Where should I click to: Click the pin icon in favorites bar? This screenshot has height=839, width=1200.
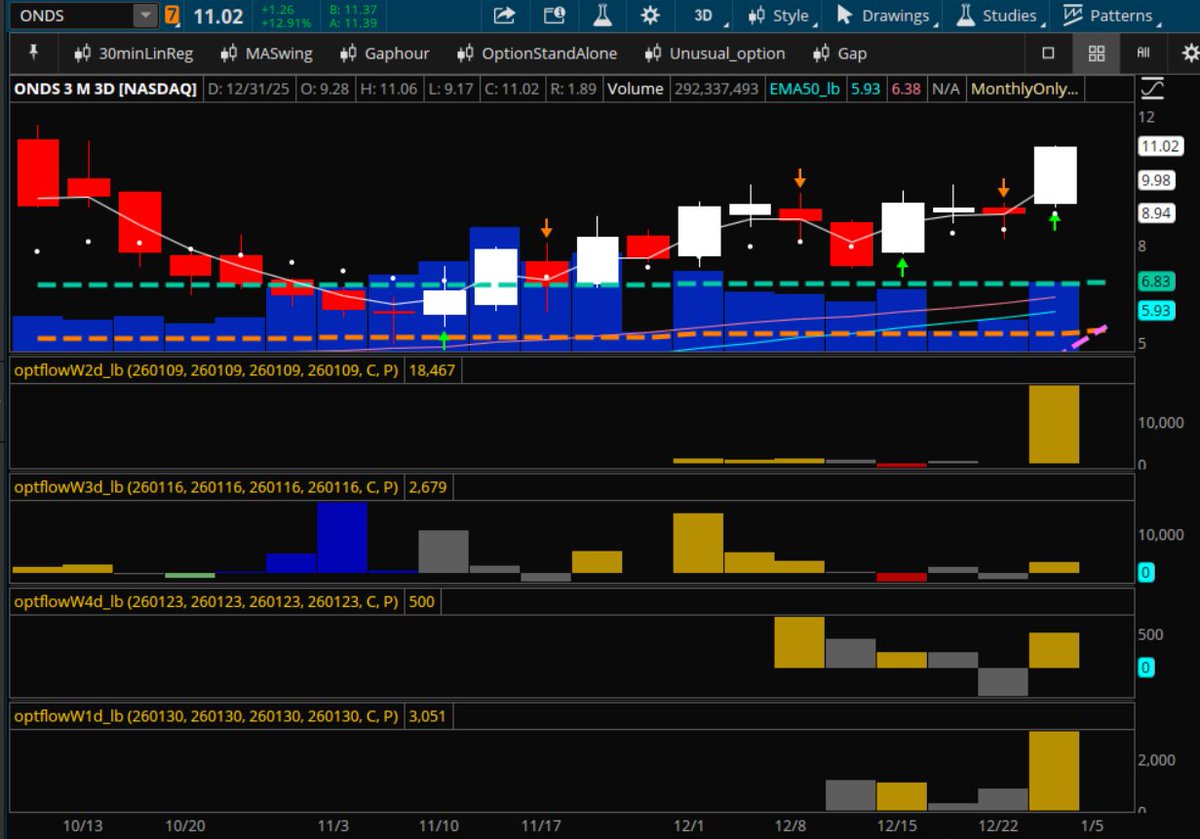[35, 52]
